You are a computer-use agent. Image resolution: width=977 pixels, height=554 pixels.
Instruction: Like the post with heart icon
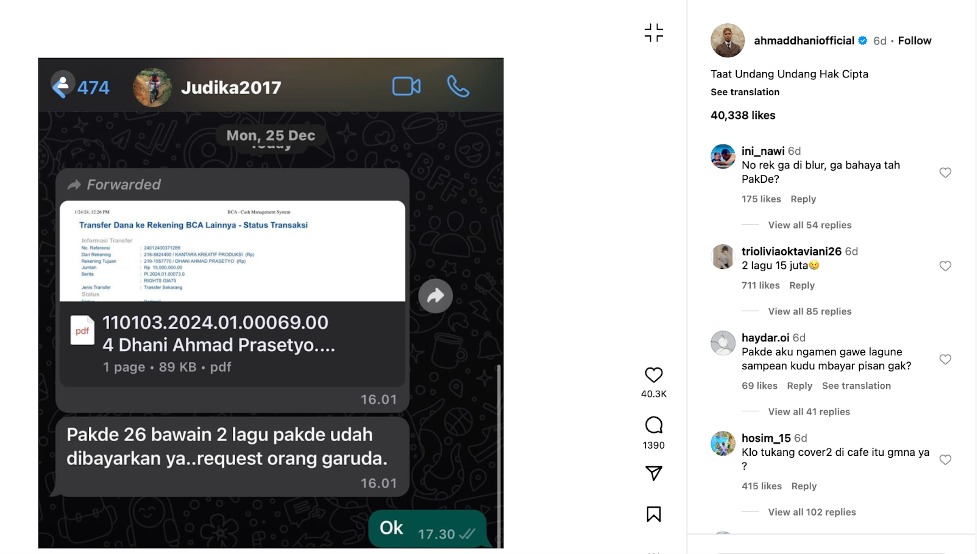pos(654,375)
